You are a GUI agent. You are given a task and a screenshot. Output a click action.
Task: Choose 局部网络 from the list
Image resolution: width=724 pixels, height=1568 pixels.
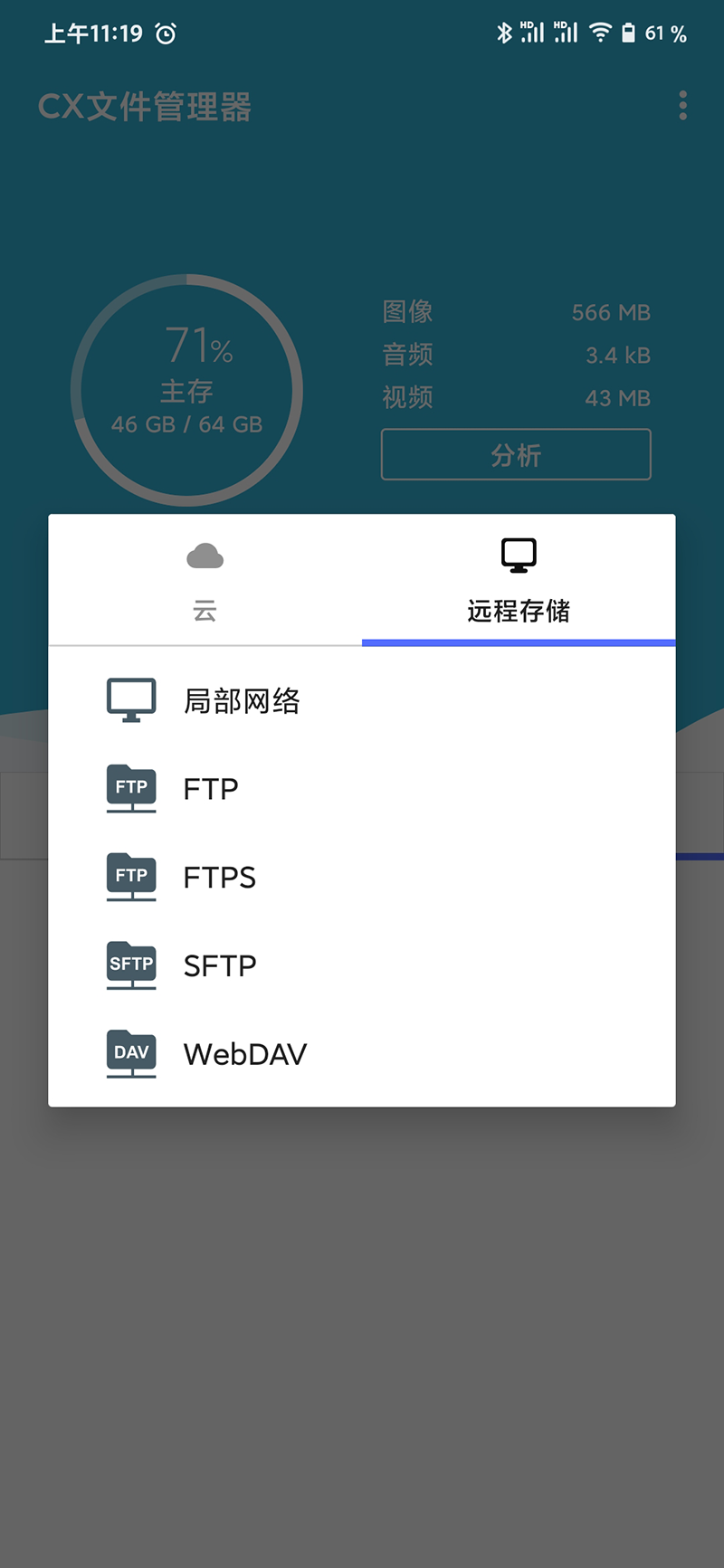tap(362, 700)
